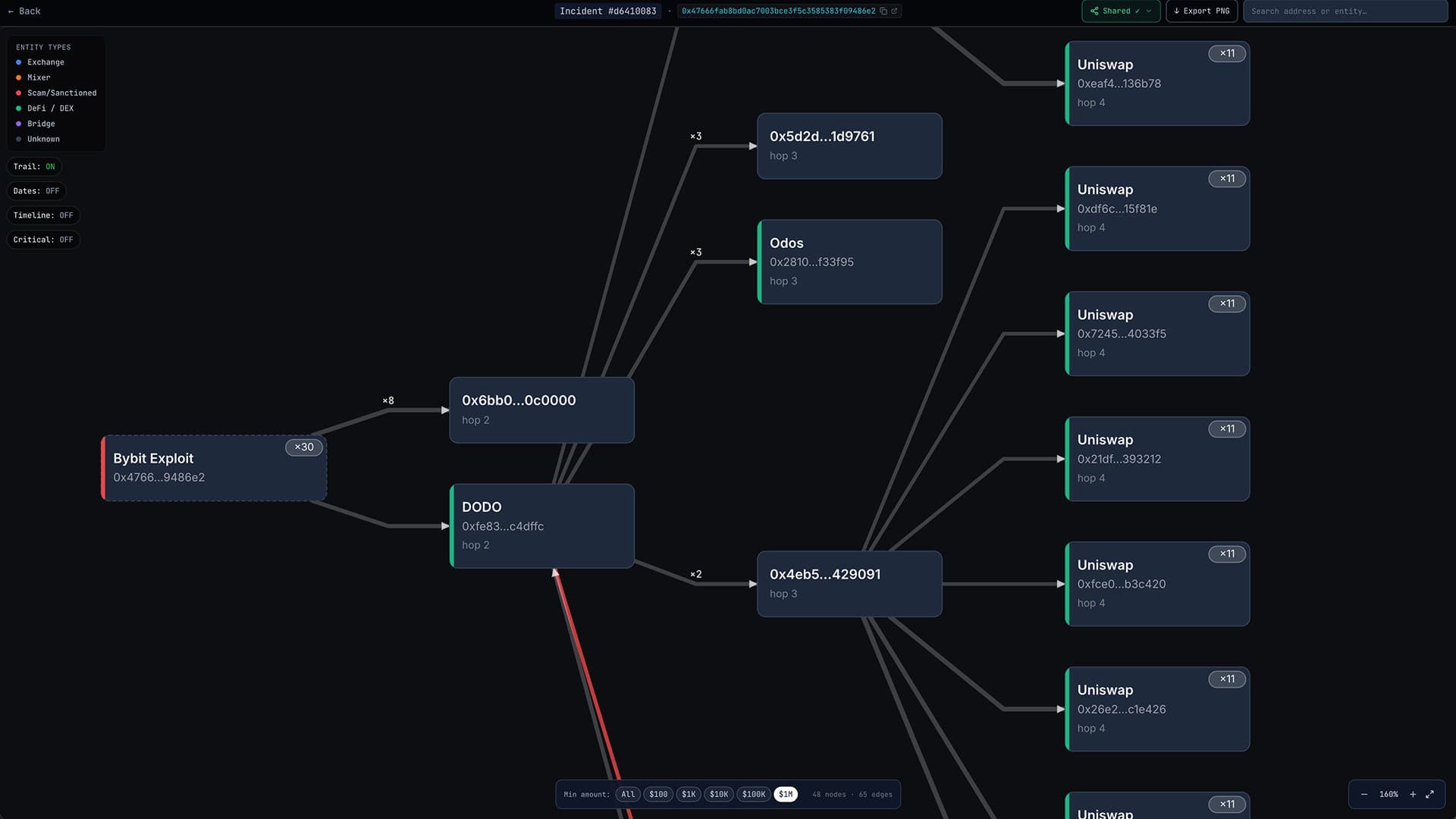Zoom out with the minus icon
This screenshot has height=819, width=1456.
click(1363, 794)
